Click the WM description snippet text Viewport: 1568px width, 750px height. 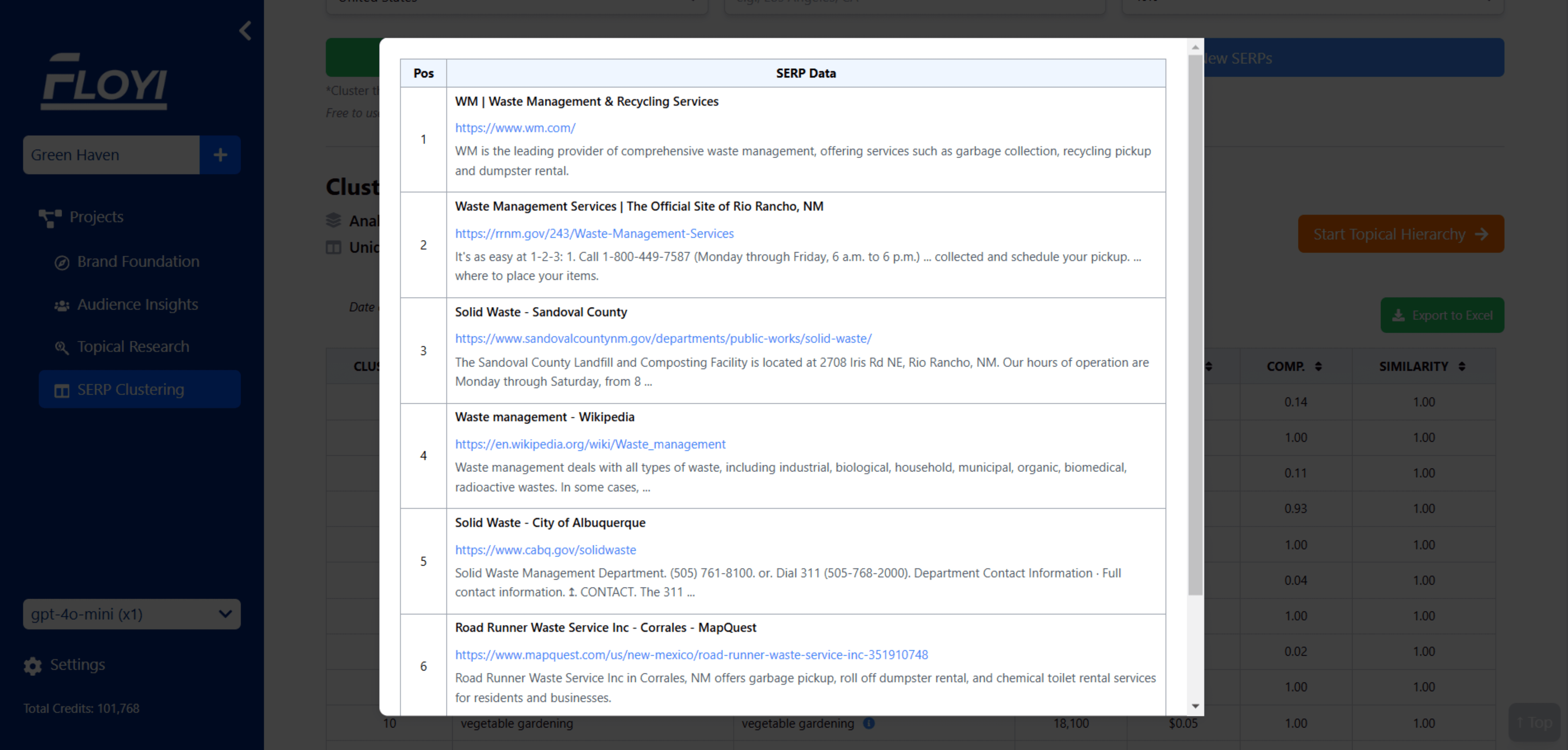(x=803, y=161)
